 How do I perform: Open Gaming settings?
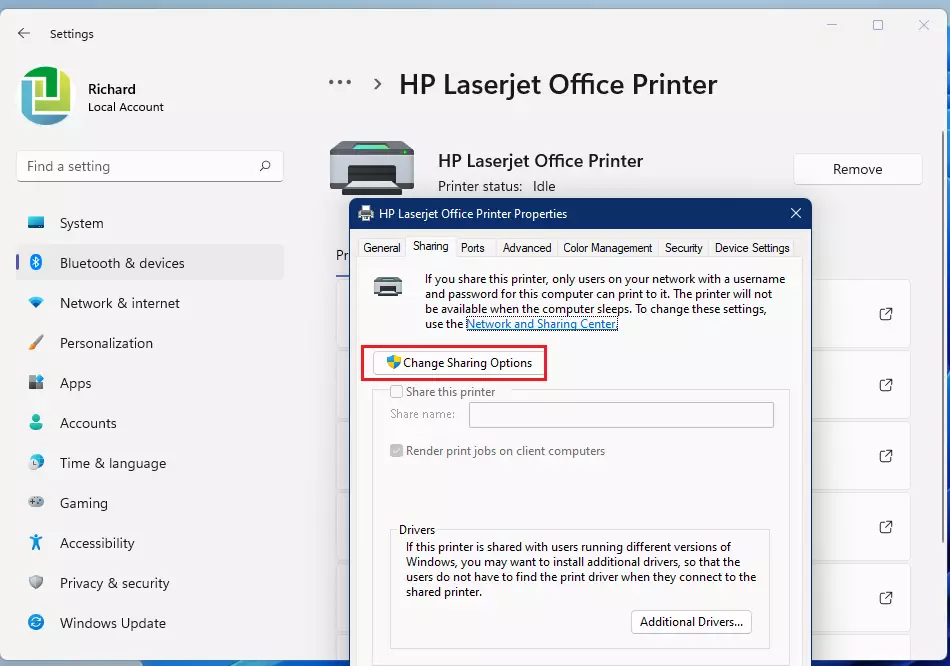[150, 503]
